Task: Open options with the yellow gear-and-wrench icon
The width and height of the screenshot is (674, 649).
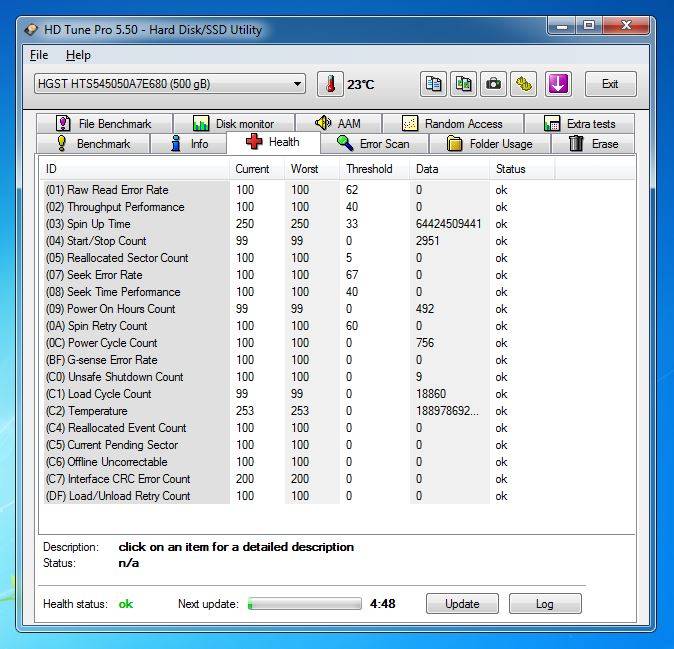Action: (523, 84)
